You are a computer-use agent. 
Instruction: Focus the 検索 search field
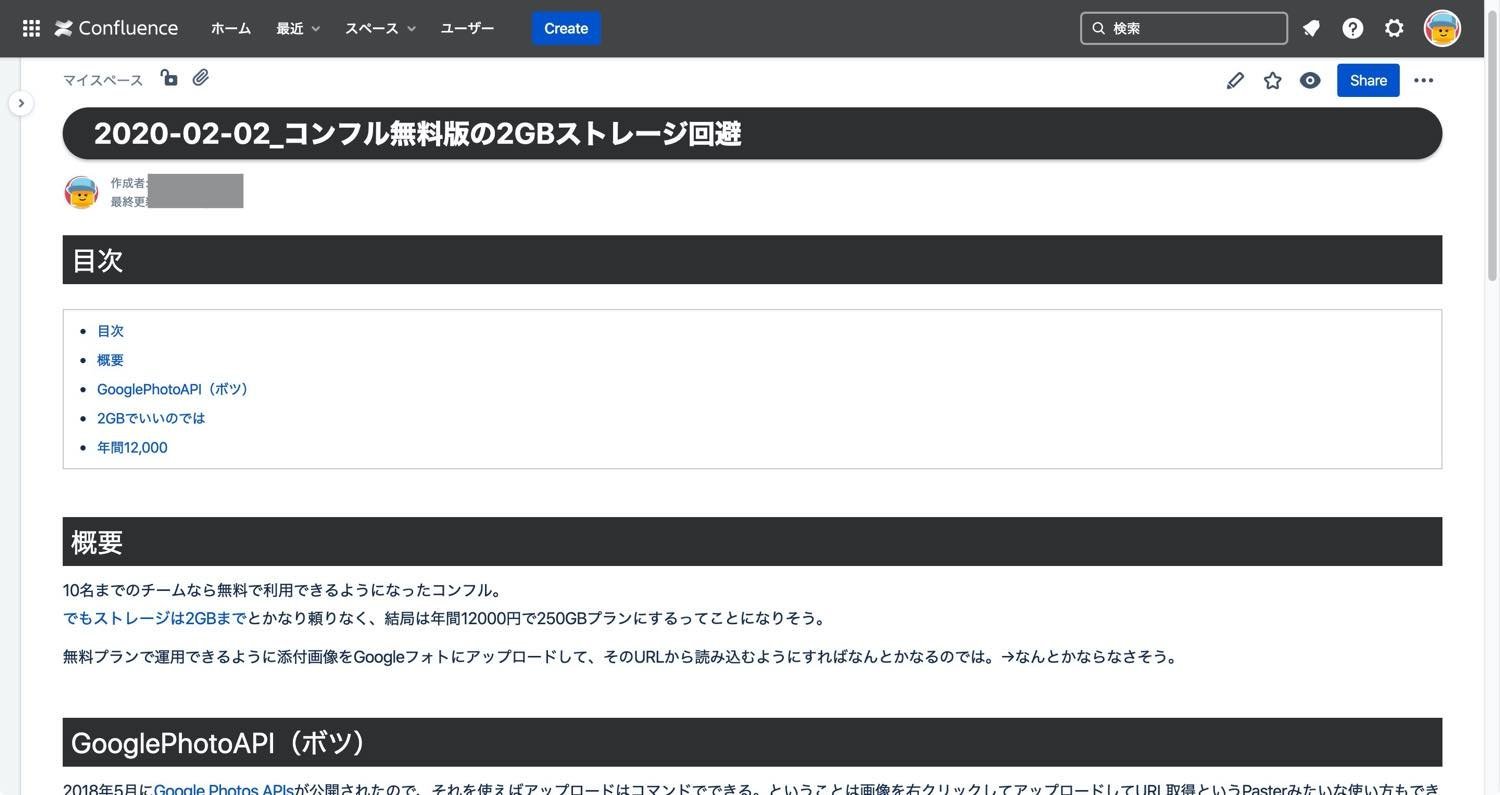1184,28
